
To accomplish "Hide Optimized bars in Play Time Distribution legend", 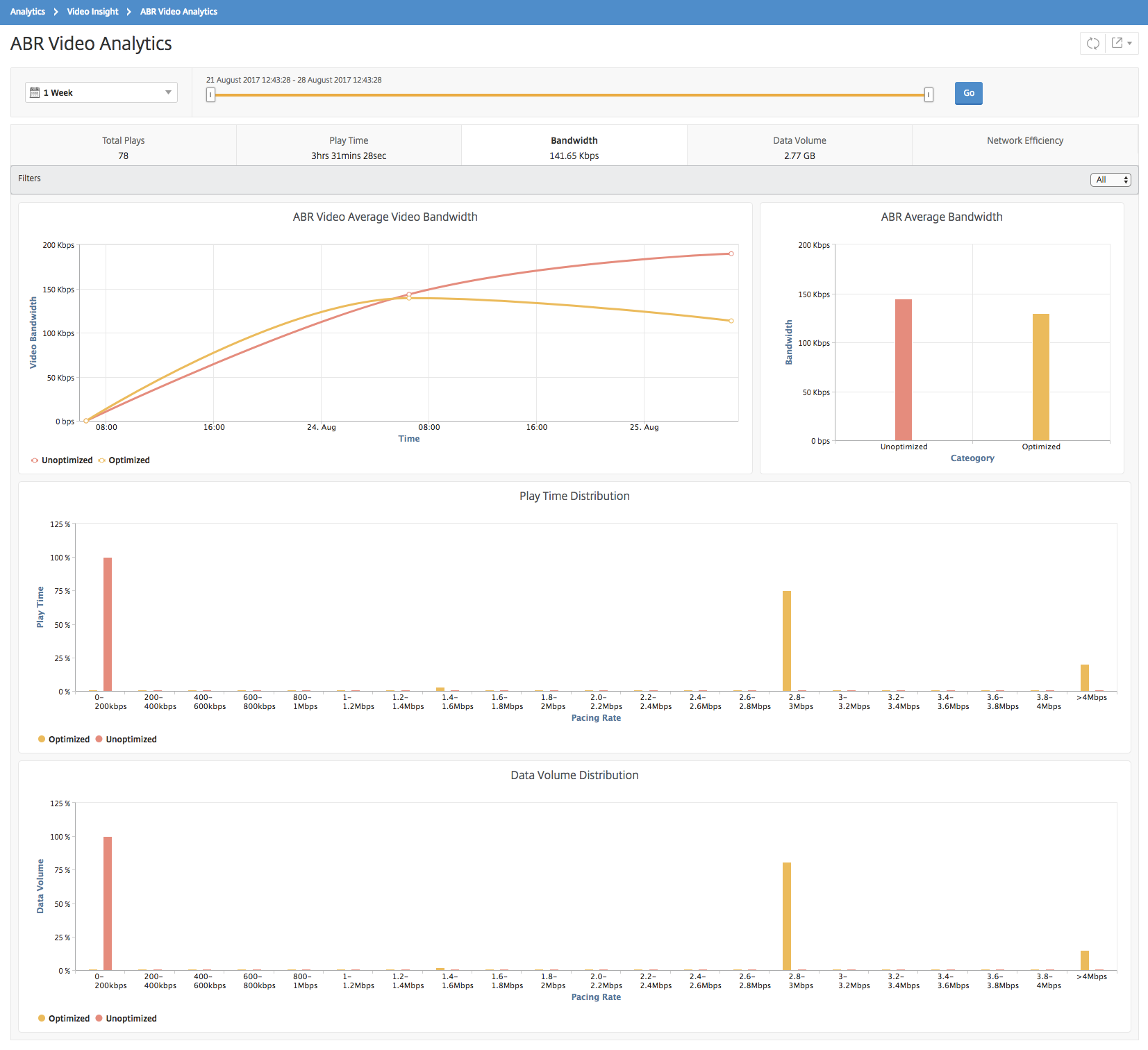I will click(x=64, y=740).
